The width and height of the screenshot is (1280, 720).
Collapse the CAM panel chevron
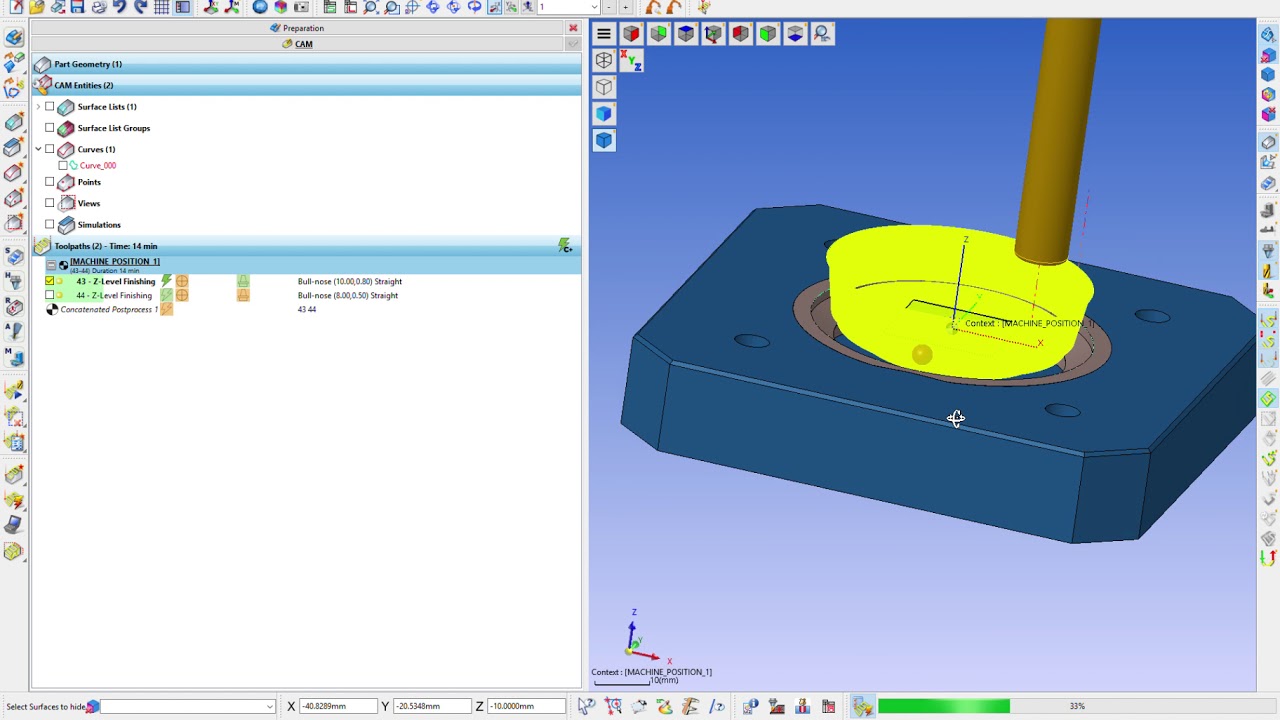tap(573, 44)
